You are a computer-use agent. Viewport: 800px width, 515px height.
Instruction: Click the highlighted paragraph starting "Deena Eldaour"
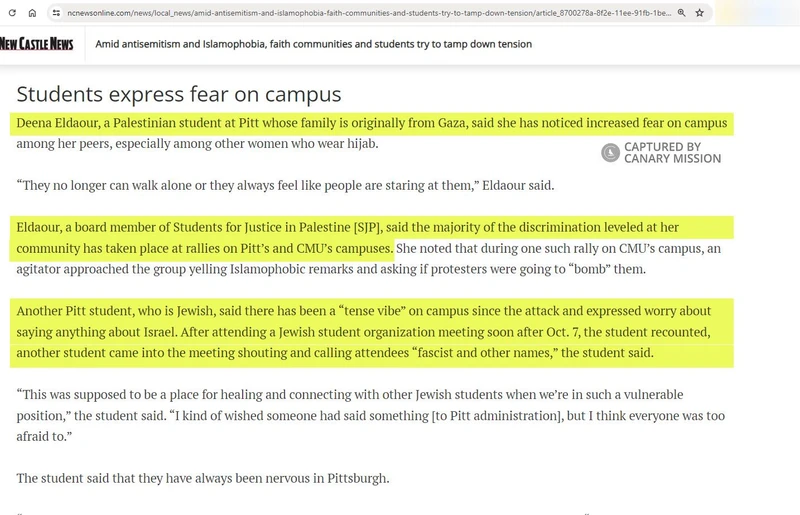[372, 123]
